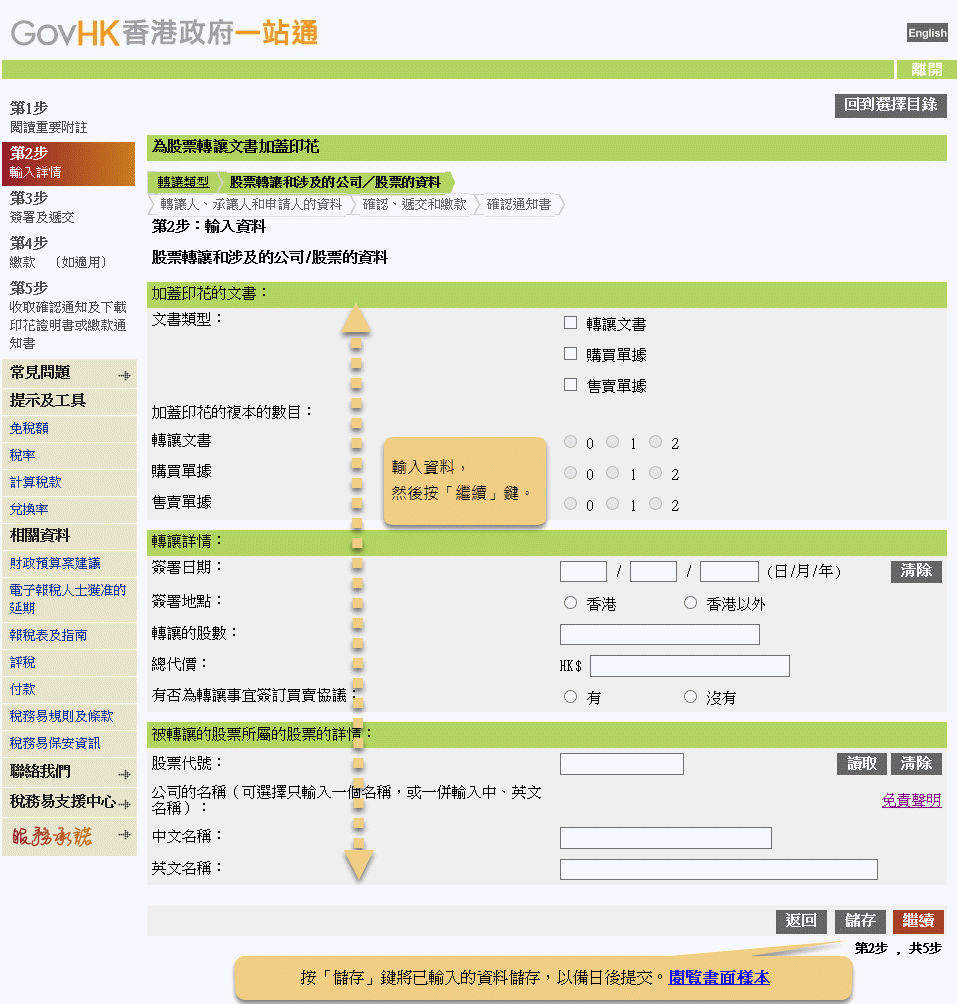Click 儲存 to save entered data

(x=860, y=921)
